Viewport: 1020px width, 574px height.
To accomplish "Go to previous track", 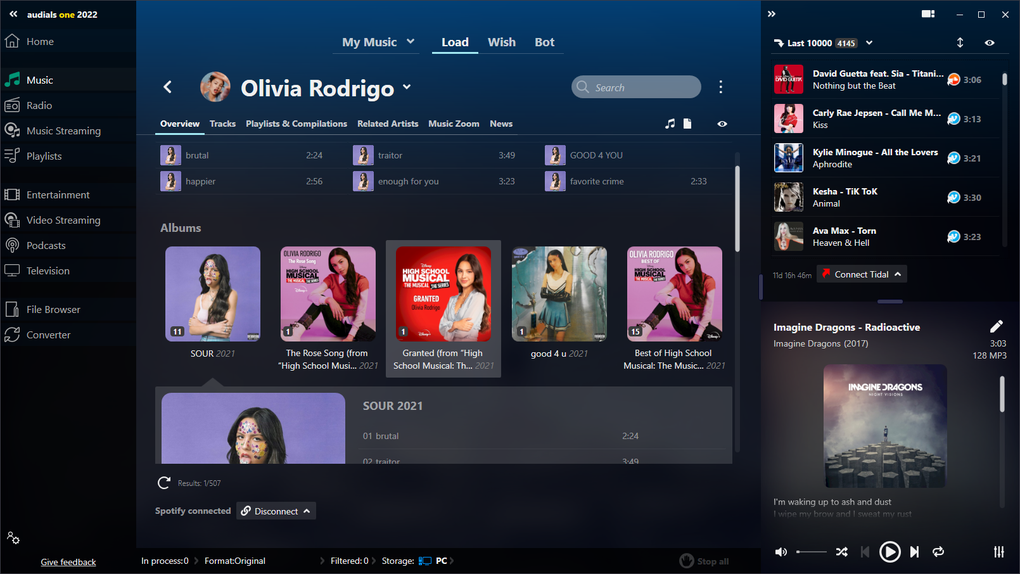I will pyautogui.click(x=865, y=552).
